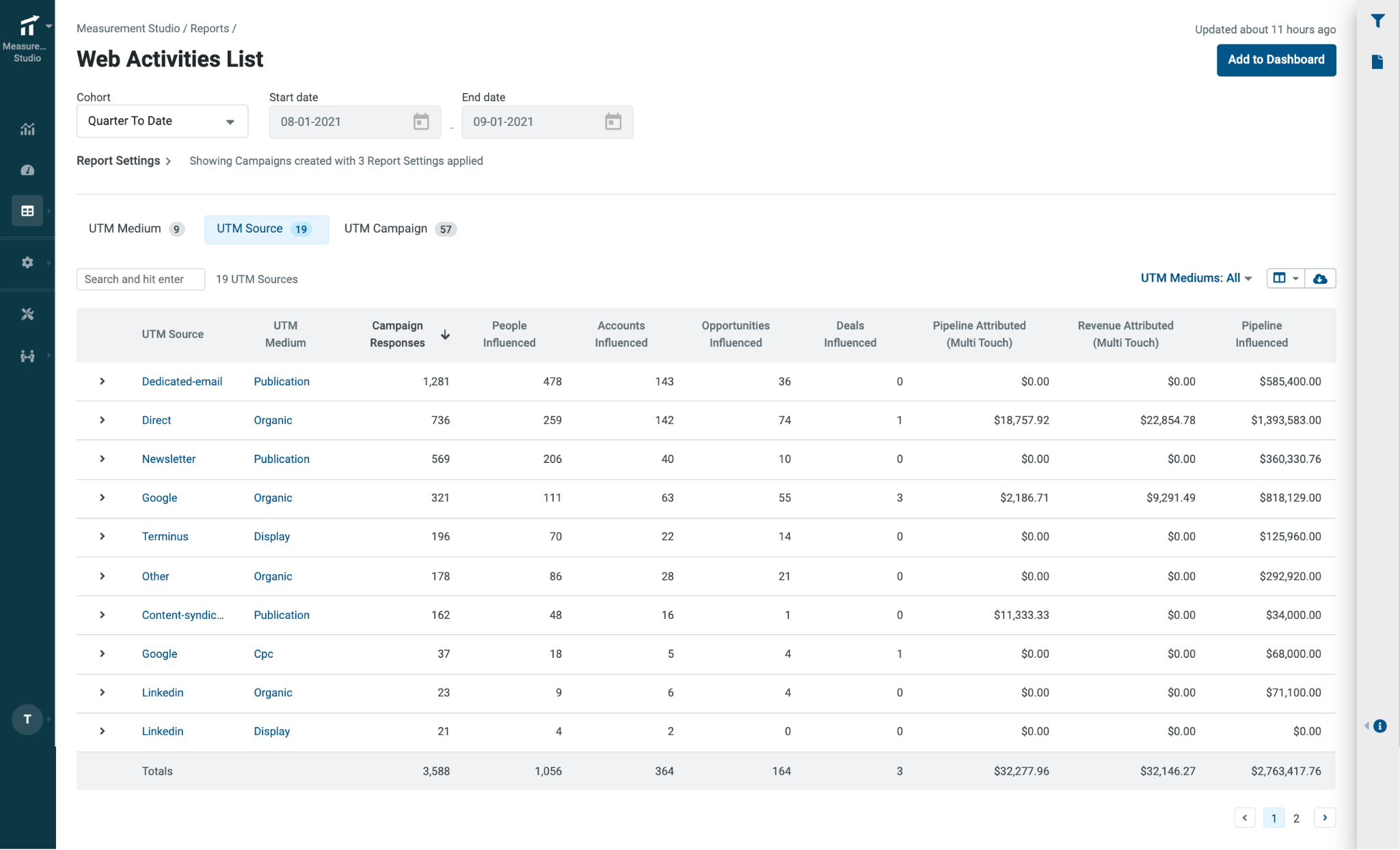Expand the Newsletter row
Screen dimensions: 1400x850
pos(103,459)
